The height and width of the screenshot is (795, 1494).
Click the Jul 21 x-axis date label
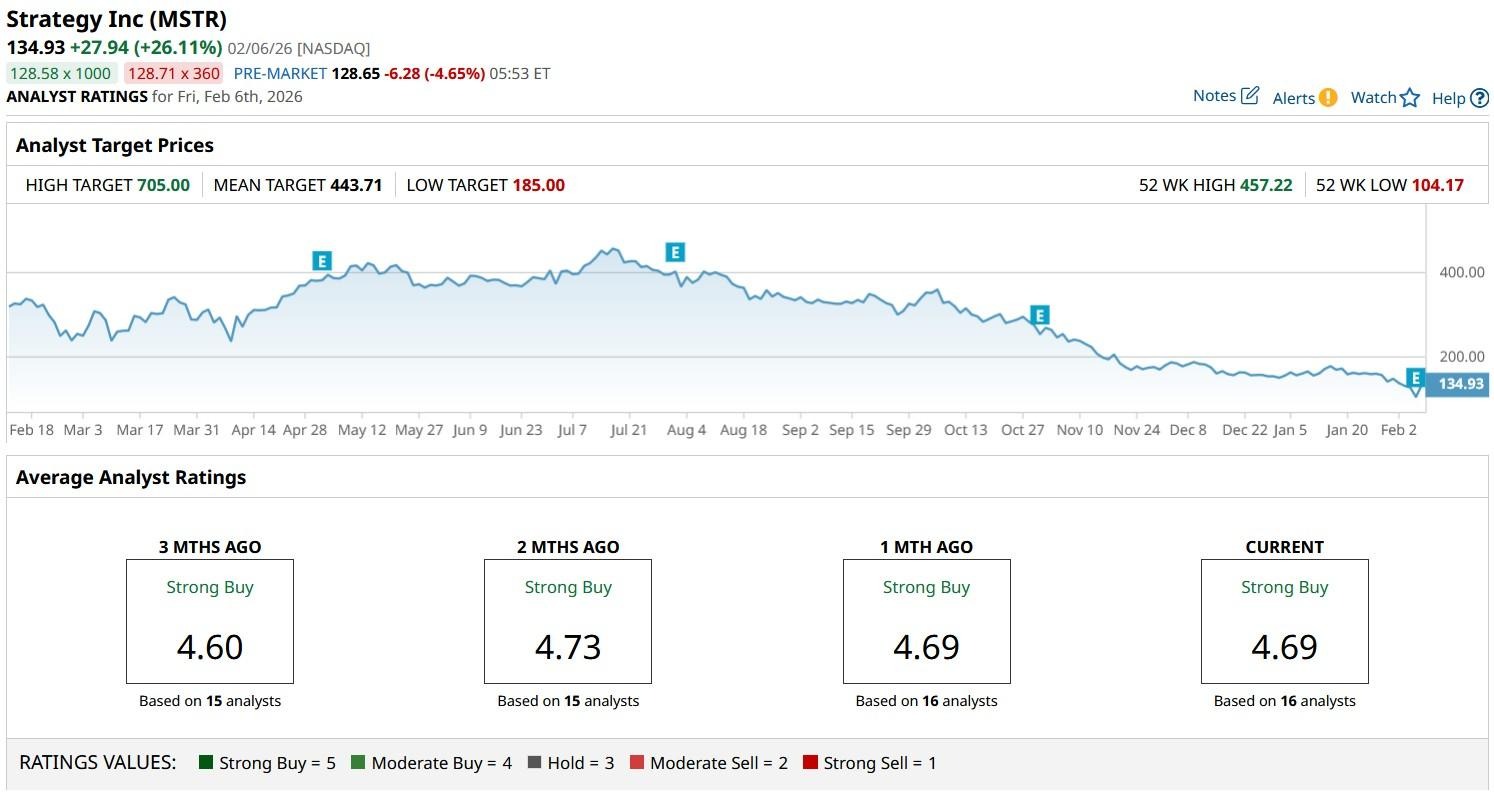coord(629,430)
